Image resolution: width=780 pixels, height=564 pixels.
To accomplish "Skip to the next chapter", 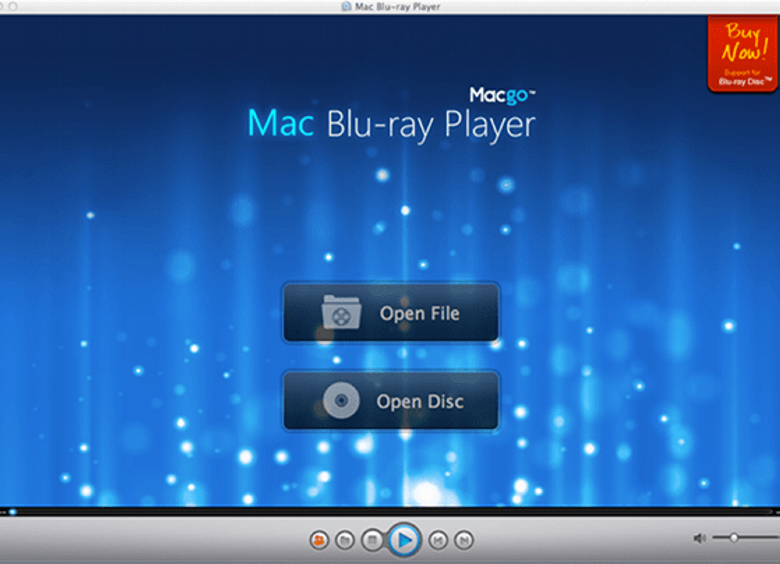I will [463, 540].
